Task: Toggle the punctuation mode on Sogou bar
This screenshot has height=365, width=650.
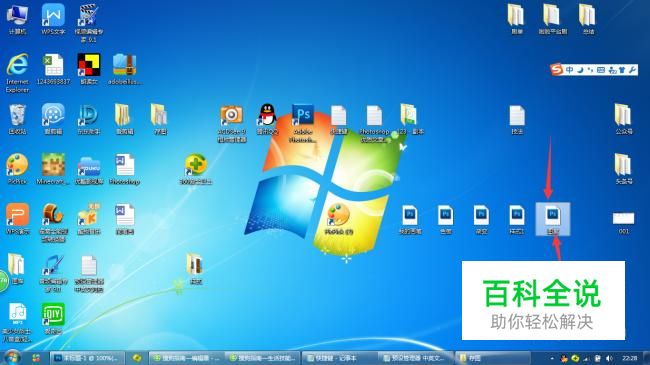Action: [x=591, y=70]
